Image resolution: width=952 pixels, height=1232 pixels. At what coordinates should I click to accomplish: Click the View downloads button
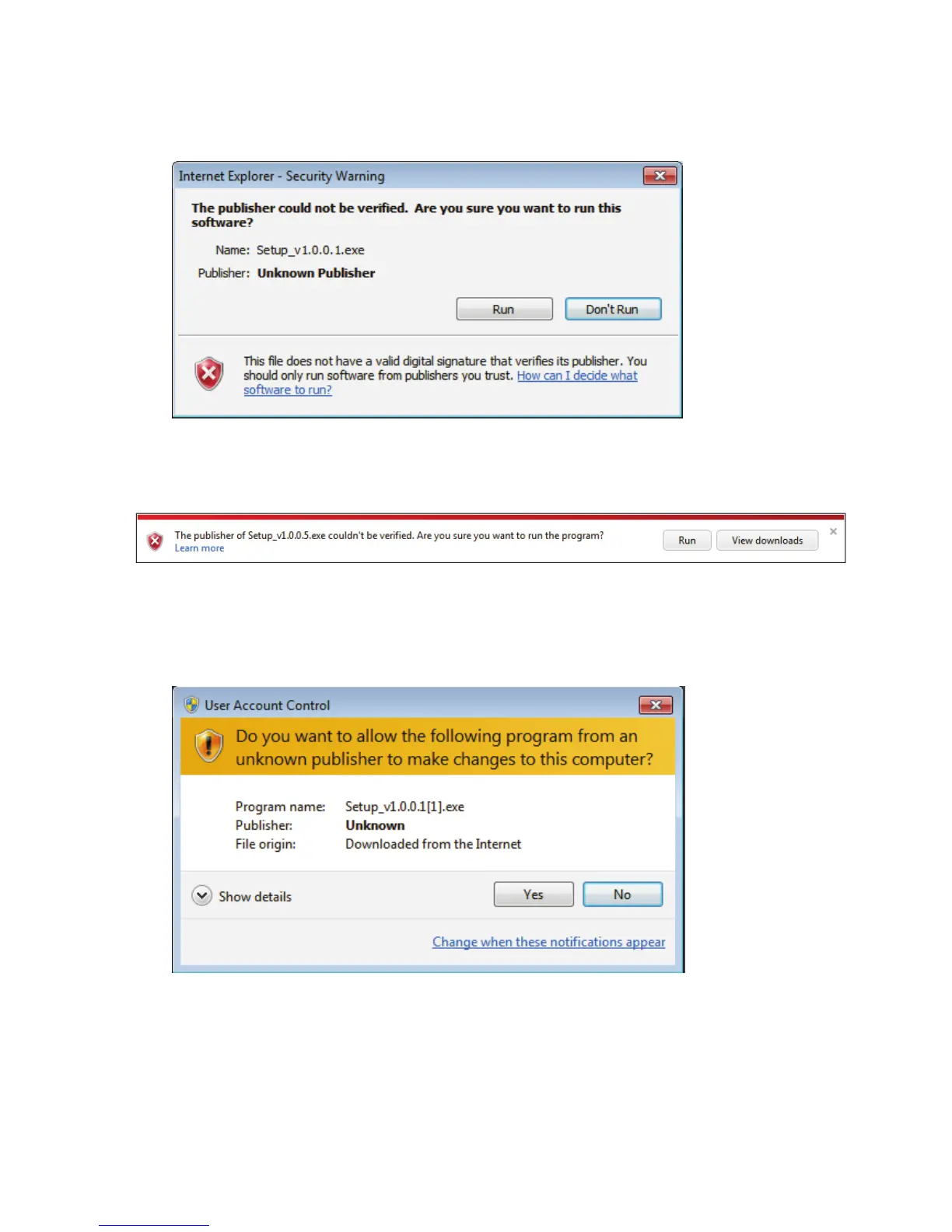767,541
